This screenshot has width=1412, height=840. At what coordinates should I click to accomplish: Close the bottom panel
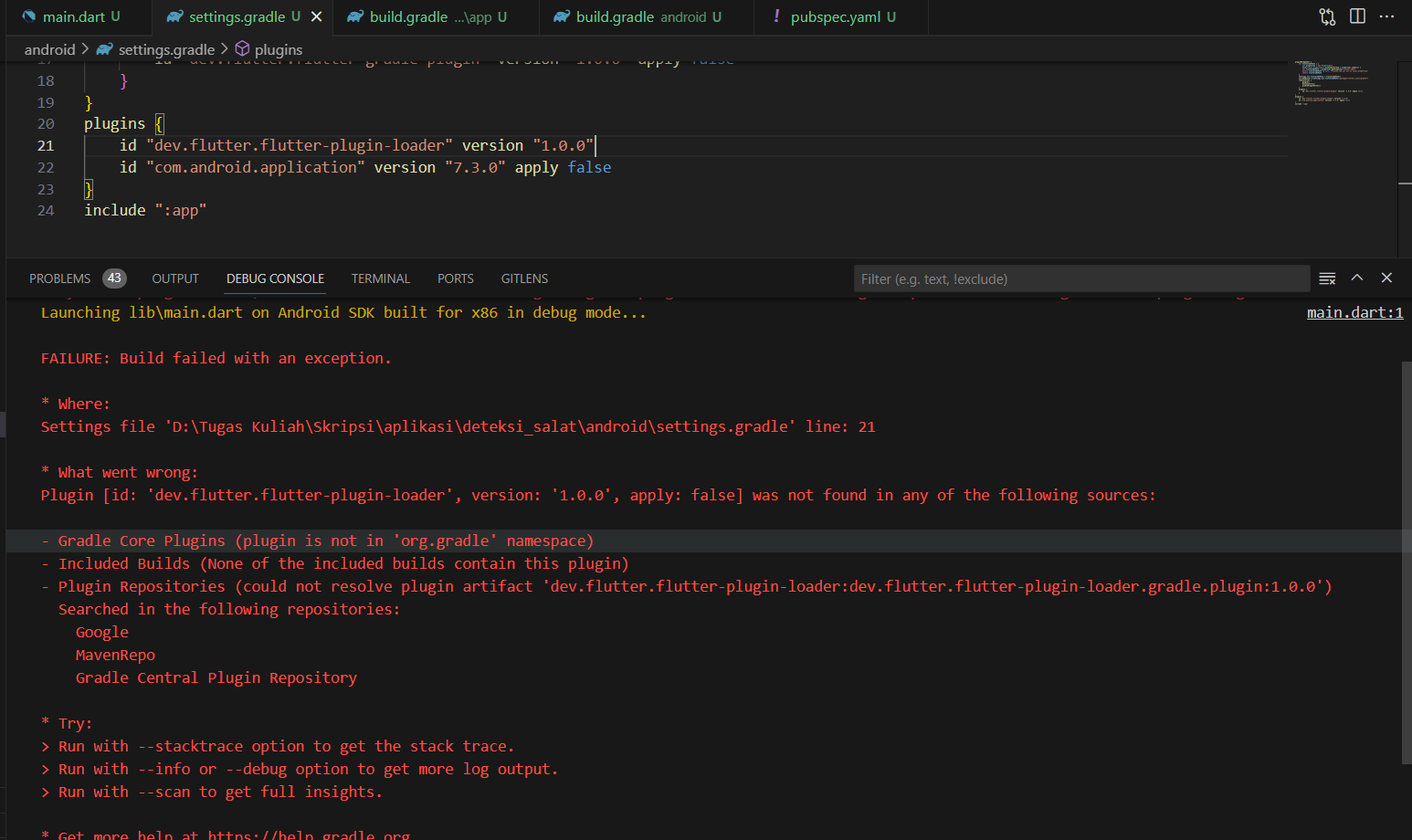coord(1386,278)
